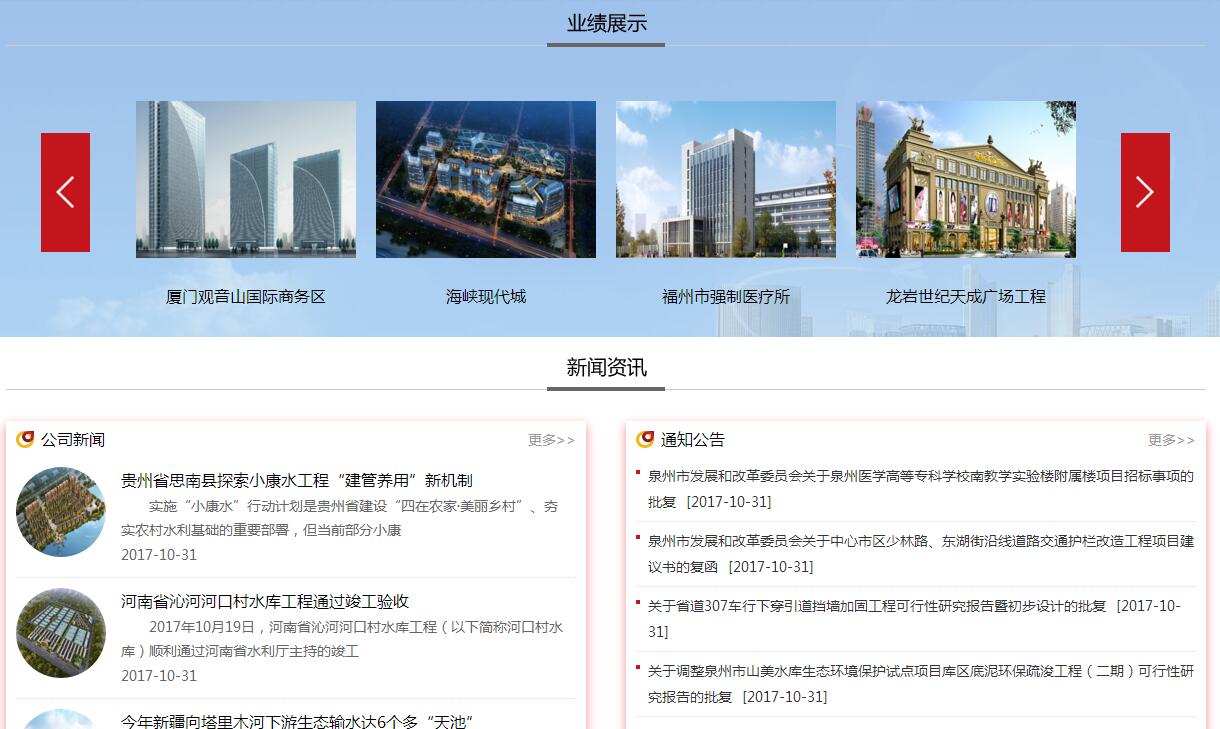Select the 福州市强制医疗所 building thumbnail

[725, 179]
